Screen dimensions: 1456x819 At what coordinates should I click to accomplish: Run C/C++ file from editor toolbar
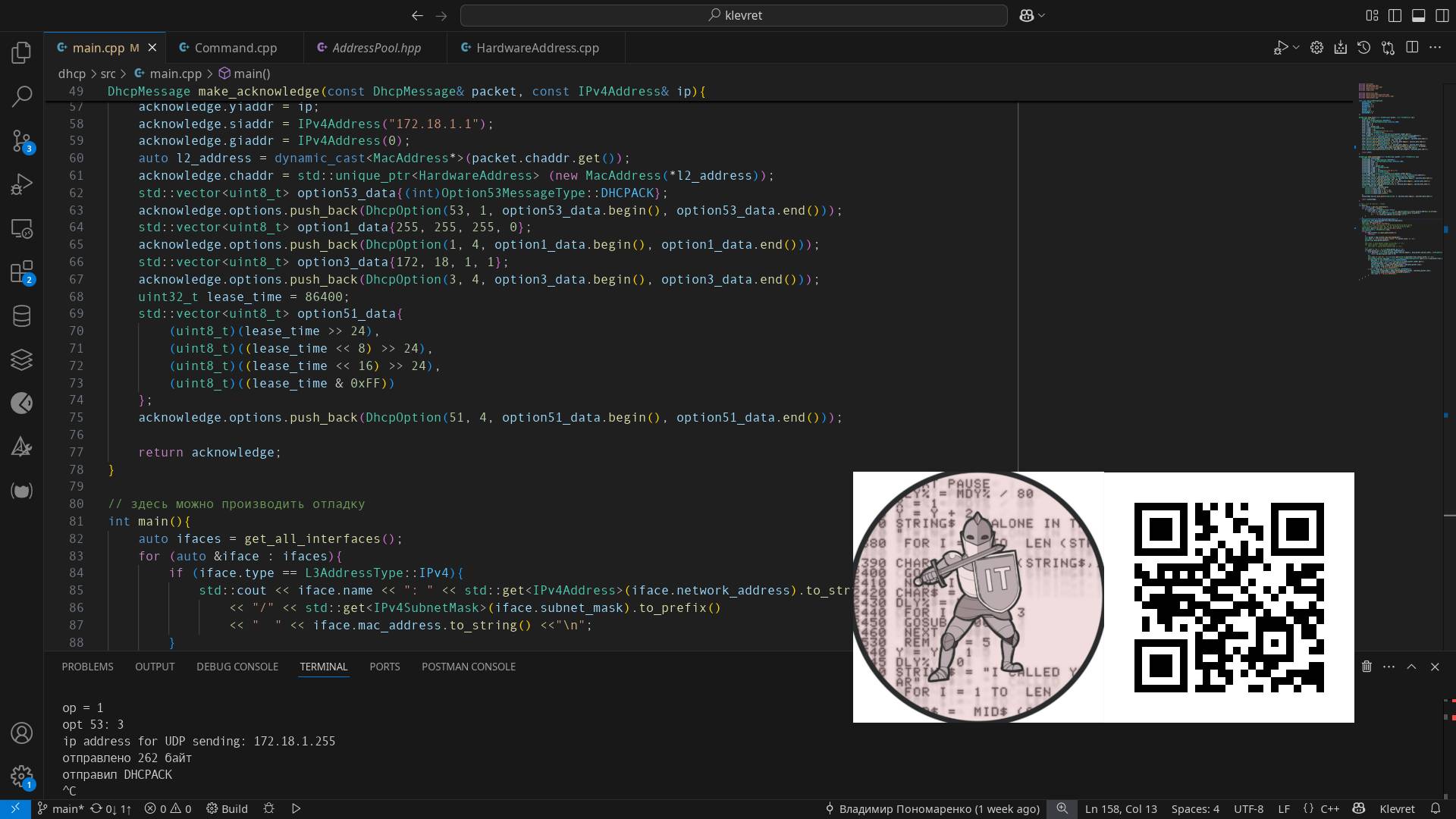pyautogui.click(x=1280, y=48)
